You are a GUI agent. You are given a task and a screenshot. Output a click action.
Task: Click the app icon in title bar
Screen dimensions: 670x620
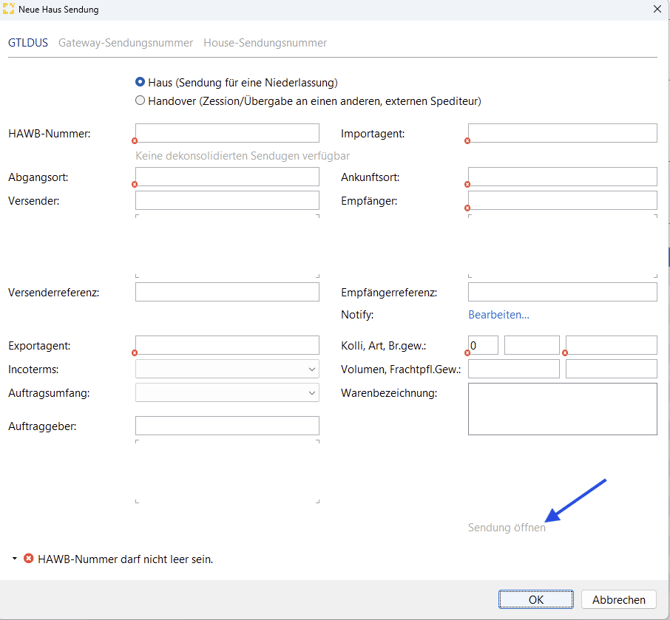pyautogui.click(x=9, y=9)
